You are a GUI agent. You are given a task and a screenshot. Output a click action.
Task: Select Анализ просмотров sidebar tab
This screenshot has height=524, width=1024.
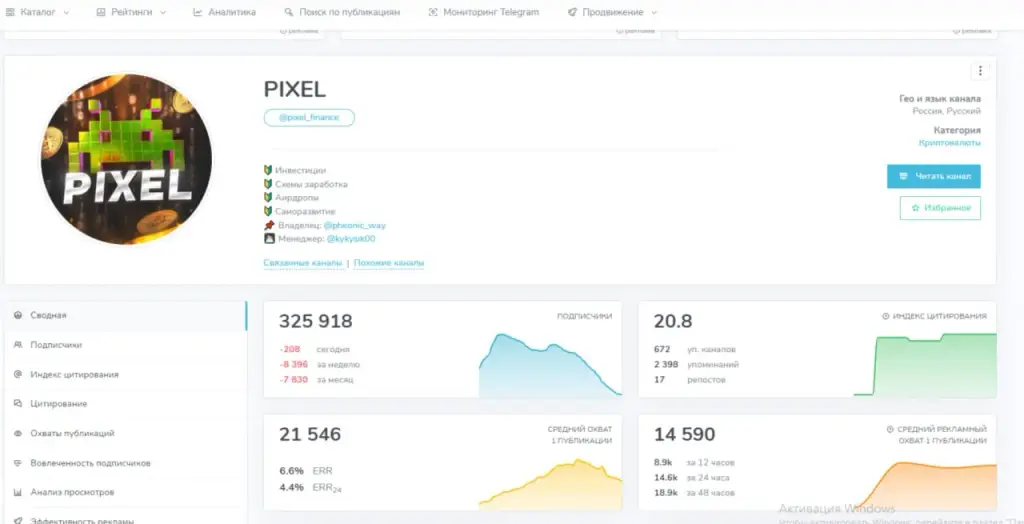[x=125, y=492]
